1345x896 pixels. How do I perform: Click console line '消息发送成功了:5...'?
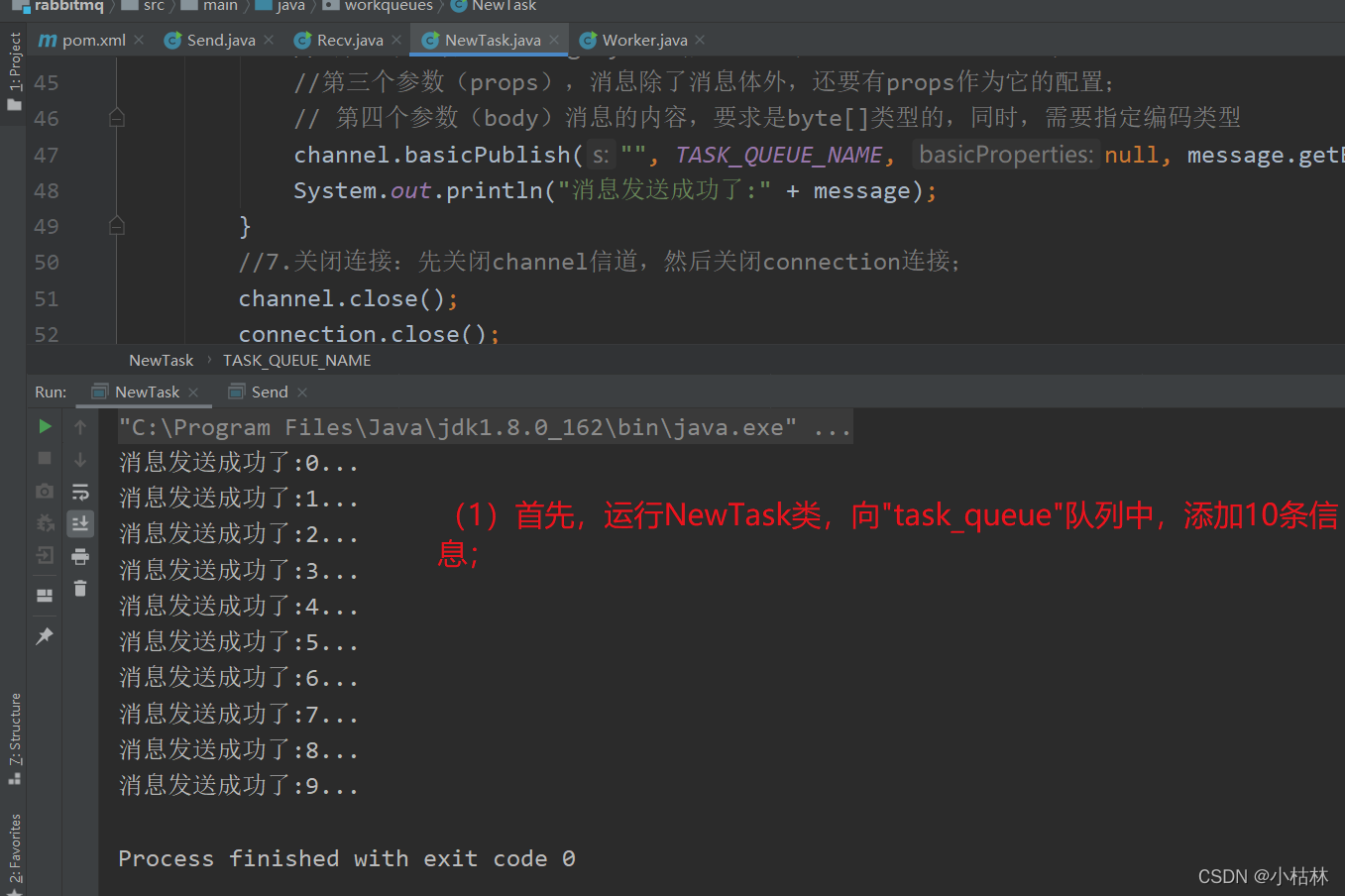239,642
